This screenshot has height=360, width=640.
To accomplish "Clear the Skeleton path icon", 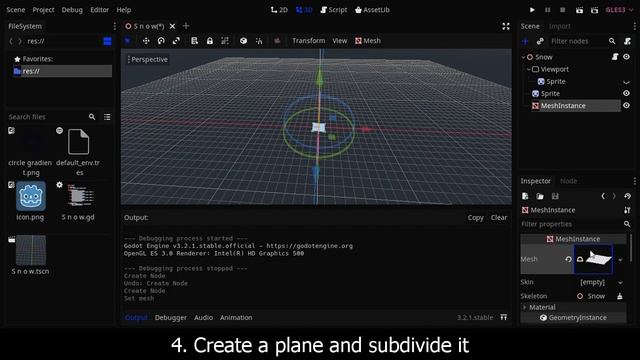I will (620, 296).
